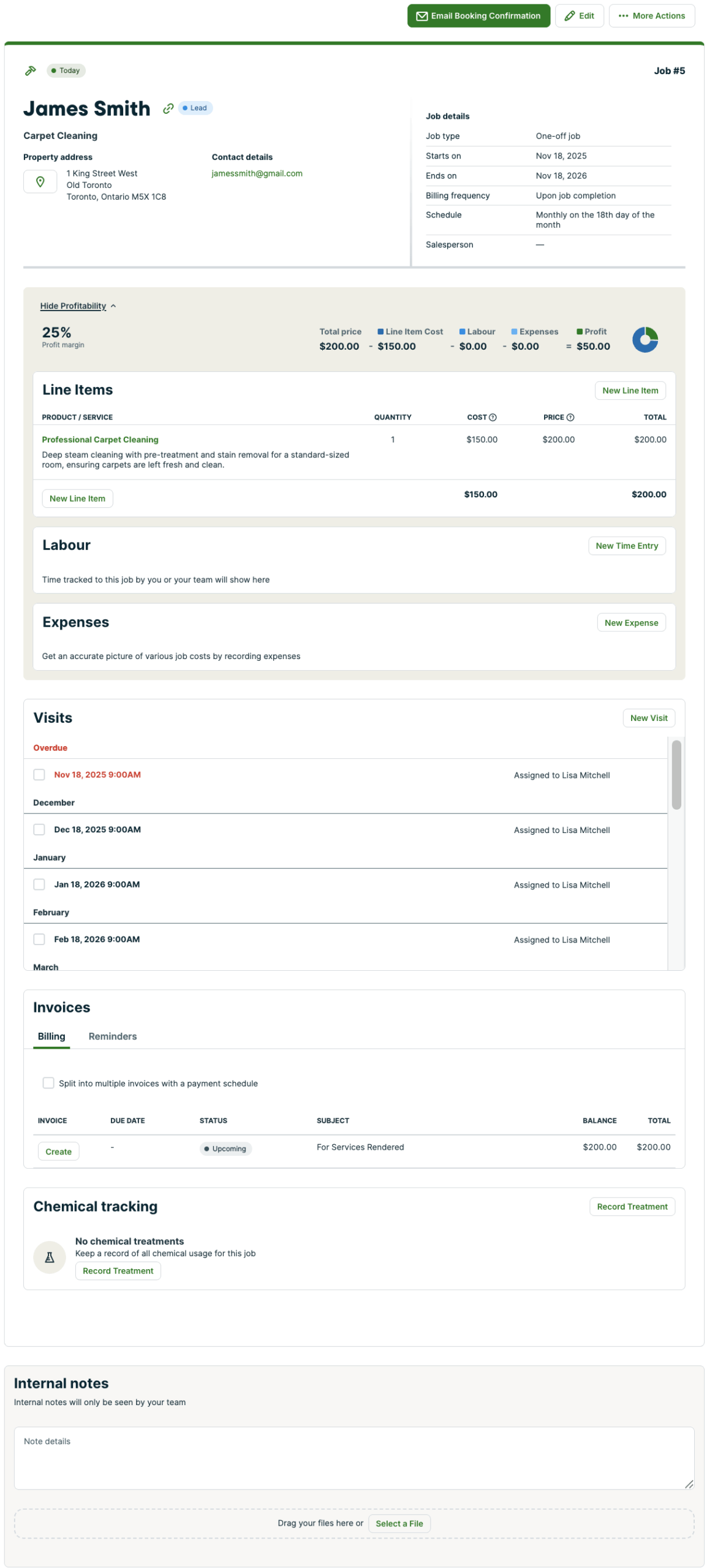Click the link icon next to James Smith
Screen dimensions: 707x1568
coord(168,108)
